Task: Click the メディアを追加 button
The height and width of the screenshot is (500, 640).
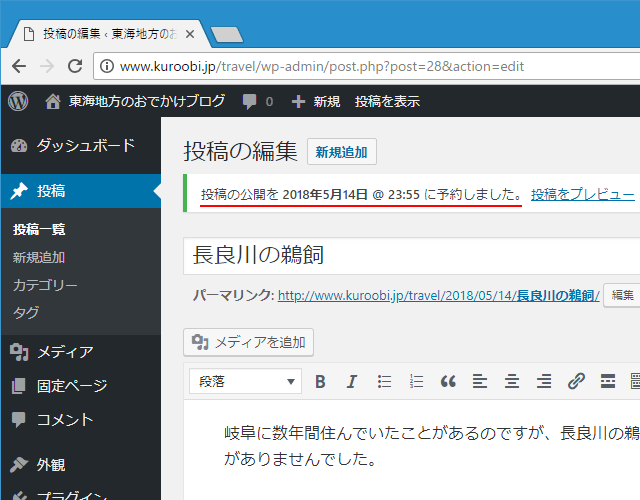Action: coord(248,342)
